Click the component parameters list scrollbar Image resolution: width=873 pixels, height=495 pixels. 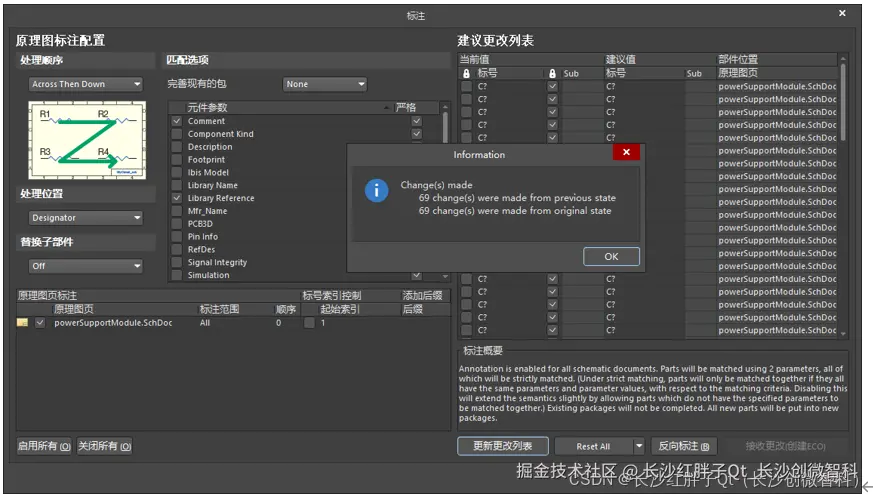(x=445, y=129)
